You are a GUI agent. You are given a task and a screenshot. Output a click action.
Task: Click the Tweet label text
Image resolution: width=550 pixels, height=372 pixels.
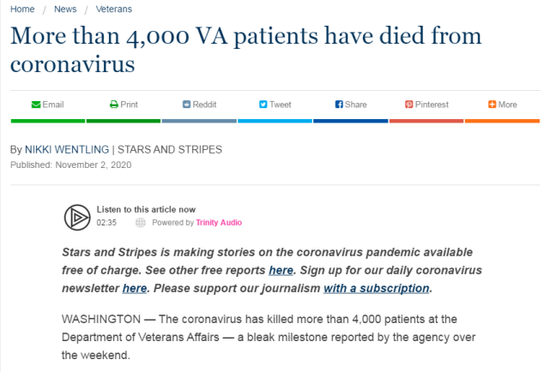280,104
